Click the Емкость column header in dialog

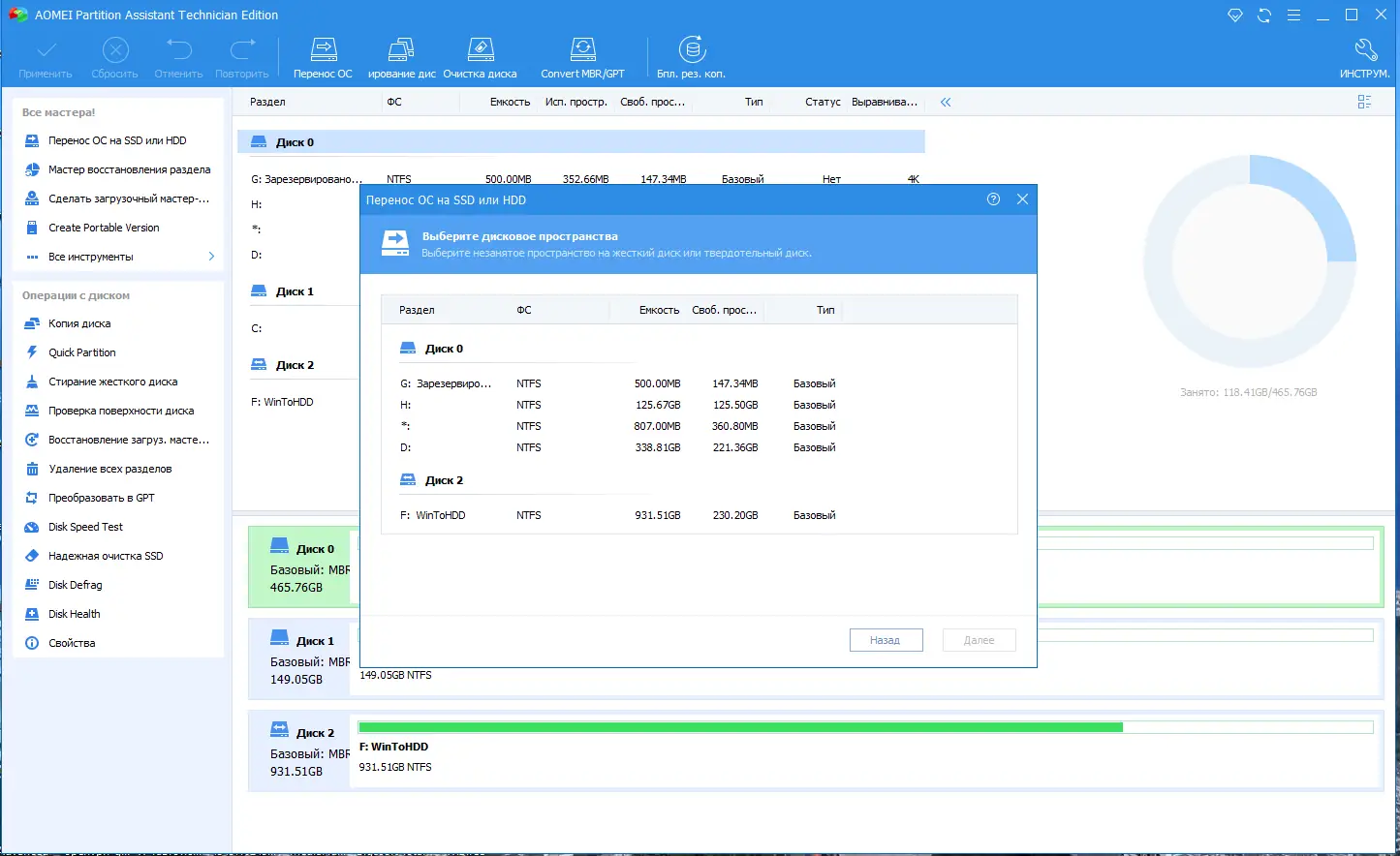[659, 310]
